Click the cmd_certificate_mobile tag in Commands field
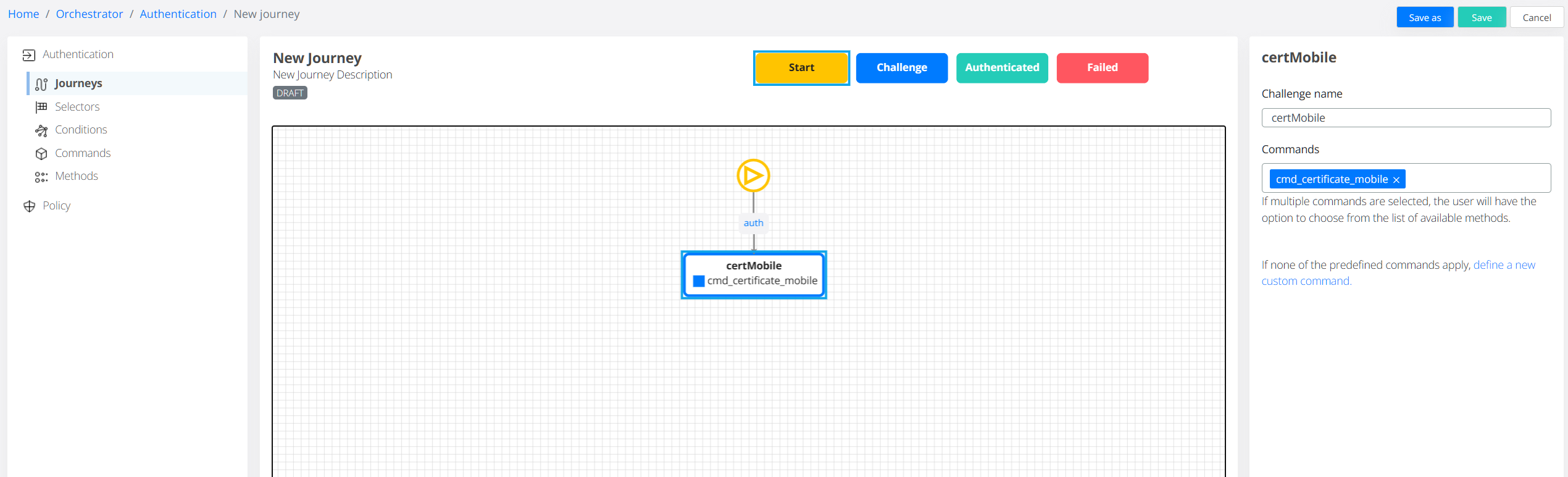 [1337, 179]
